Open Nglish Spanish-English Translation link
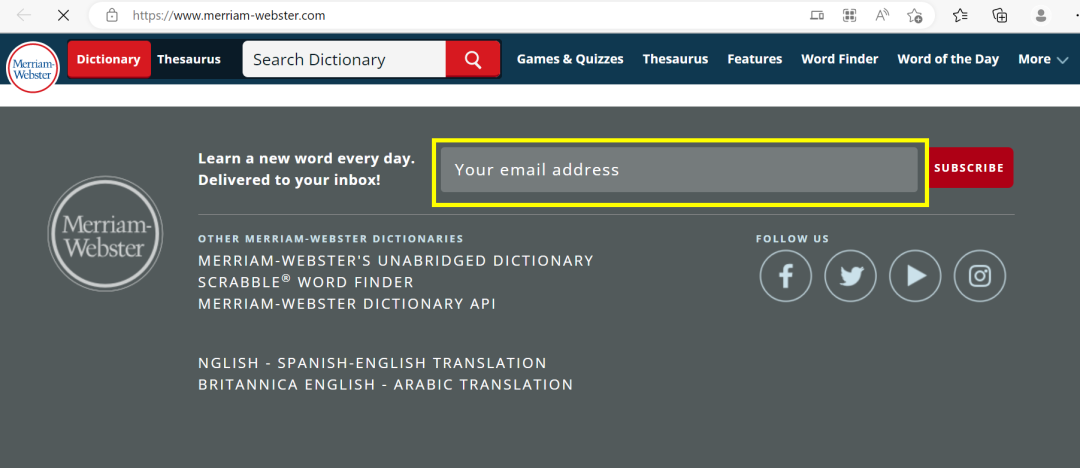1080x468 pixels. pos(373,363)
